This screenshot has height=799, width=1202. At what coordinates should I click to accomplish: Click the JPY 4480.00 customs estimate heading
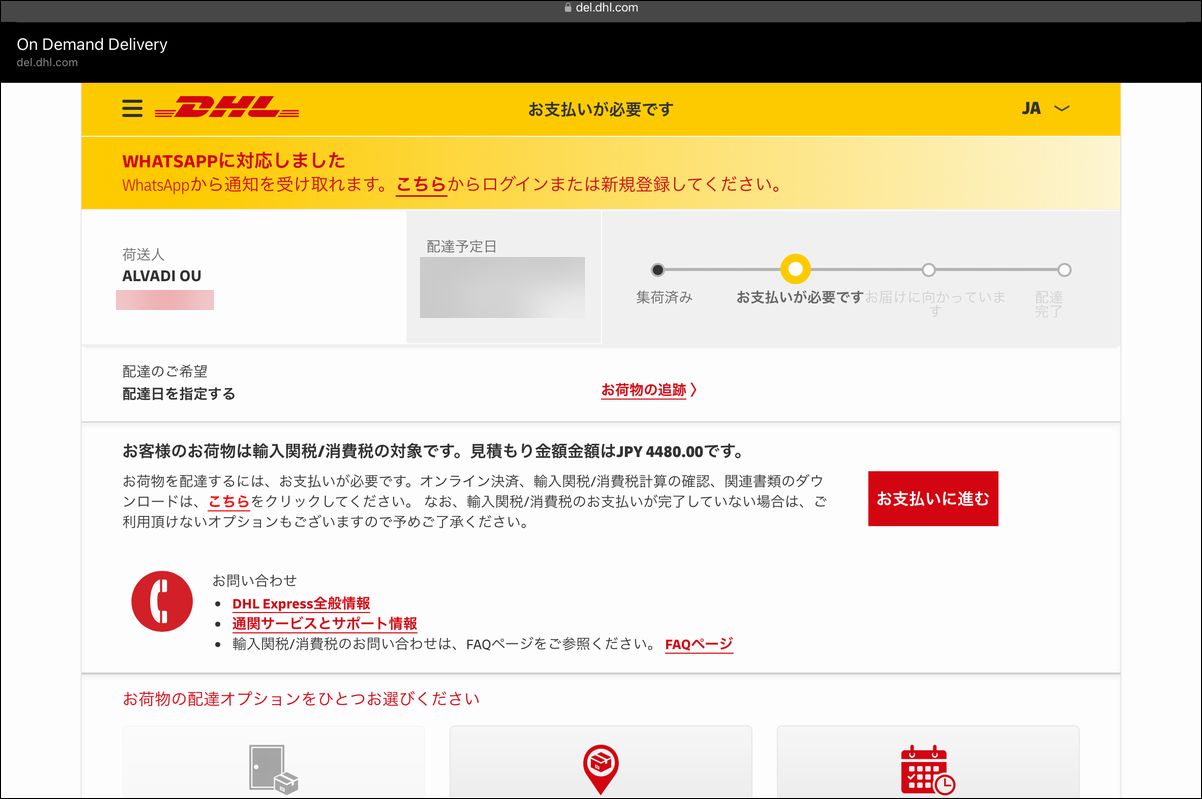(x=433, y=451)
